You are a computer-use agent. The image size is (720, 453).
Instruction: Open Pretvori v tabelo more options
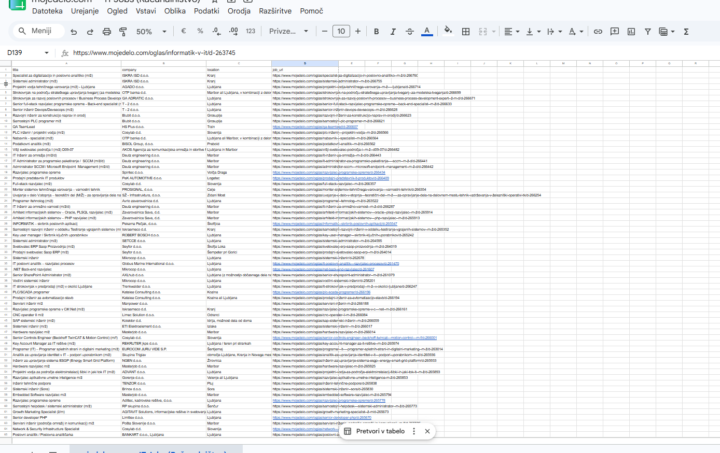pos(414,431)
